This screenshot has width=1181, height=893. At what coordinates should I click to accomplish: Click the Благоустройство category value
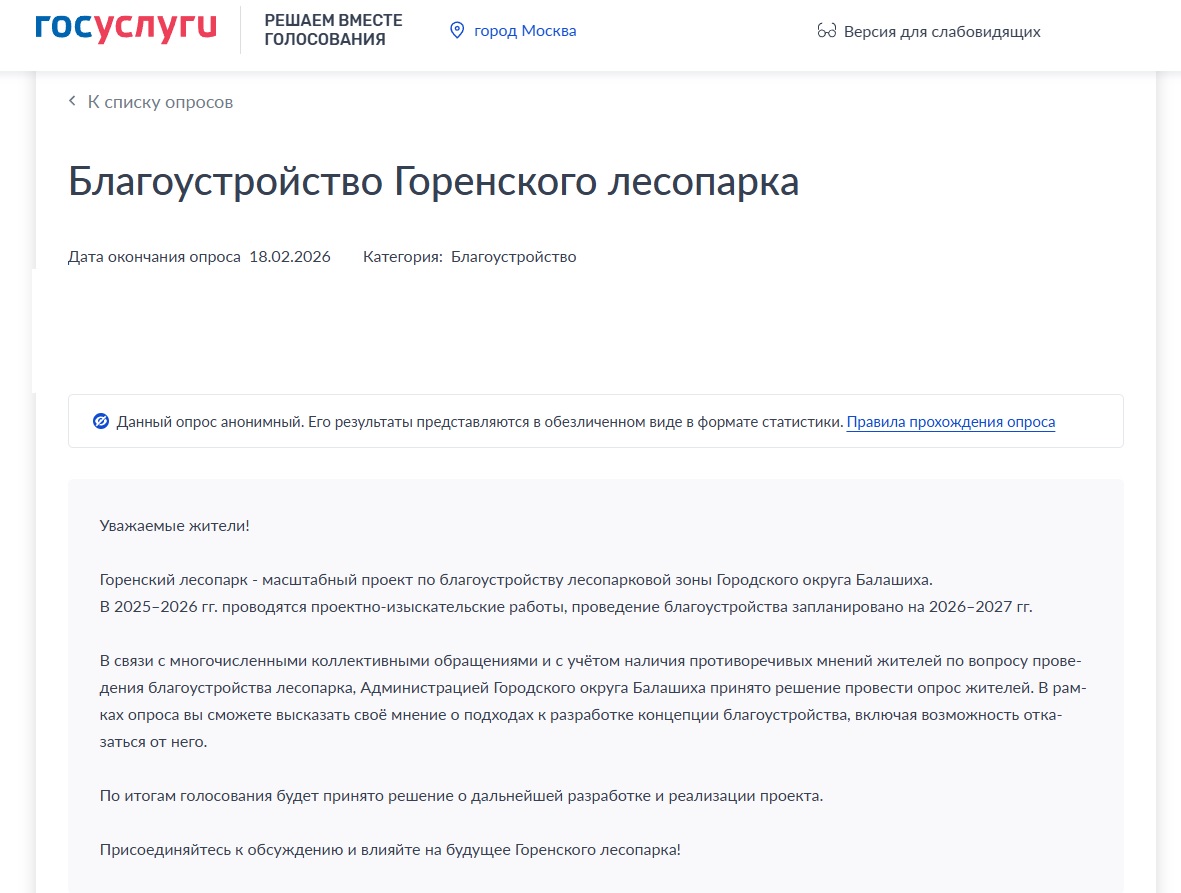point(513,257)
